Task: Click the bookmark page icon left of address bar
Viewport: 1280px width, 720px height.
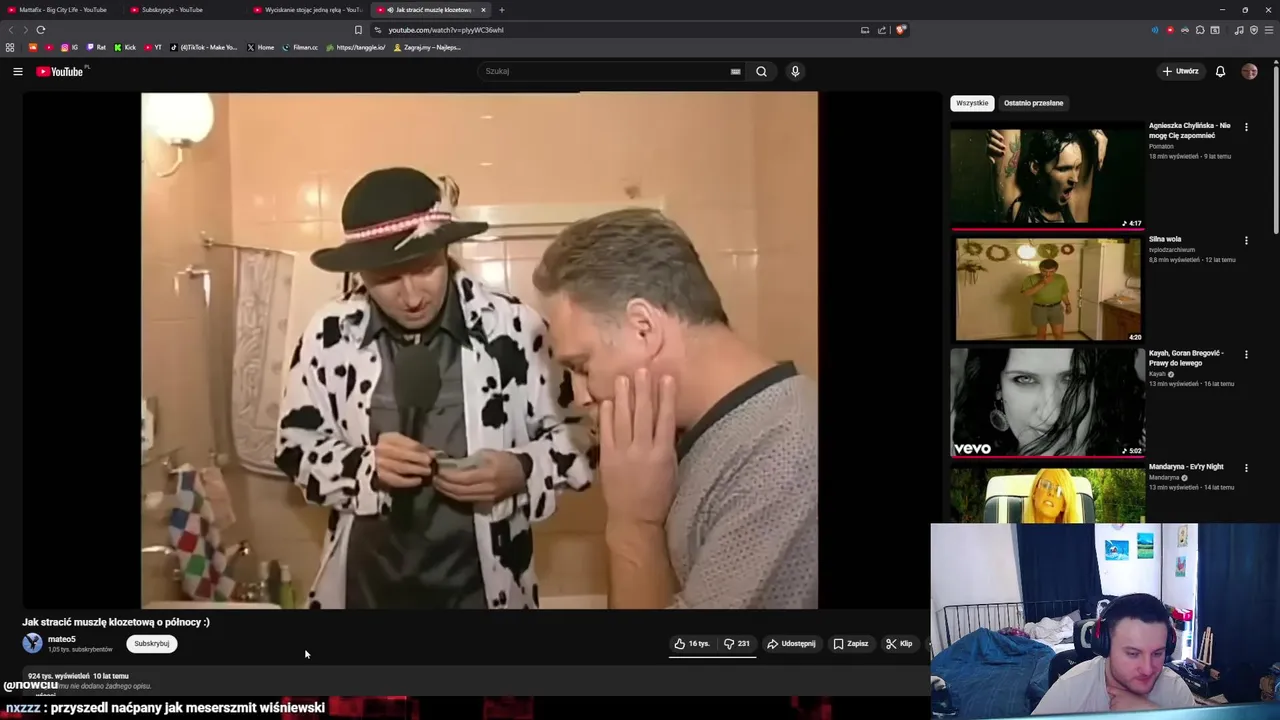Action: (358, 30)
